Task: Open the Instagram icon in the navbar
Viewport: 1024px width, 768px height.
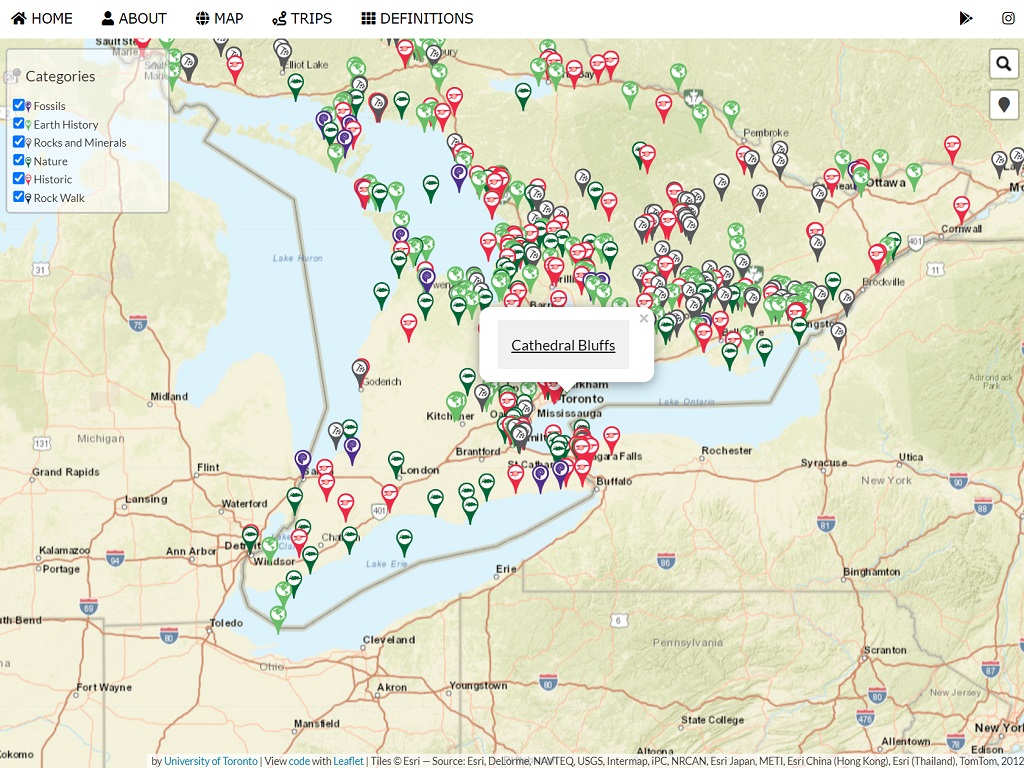Action: tap(1008, 18)
